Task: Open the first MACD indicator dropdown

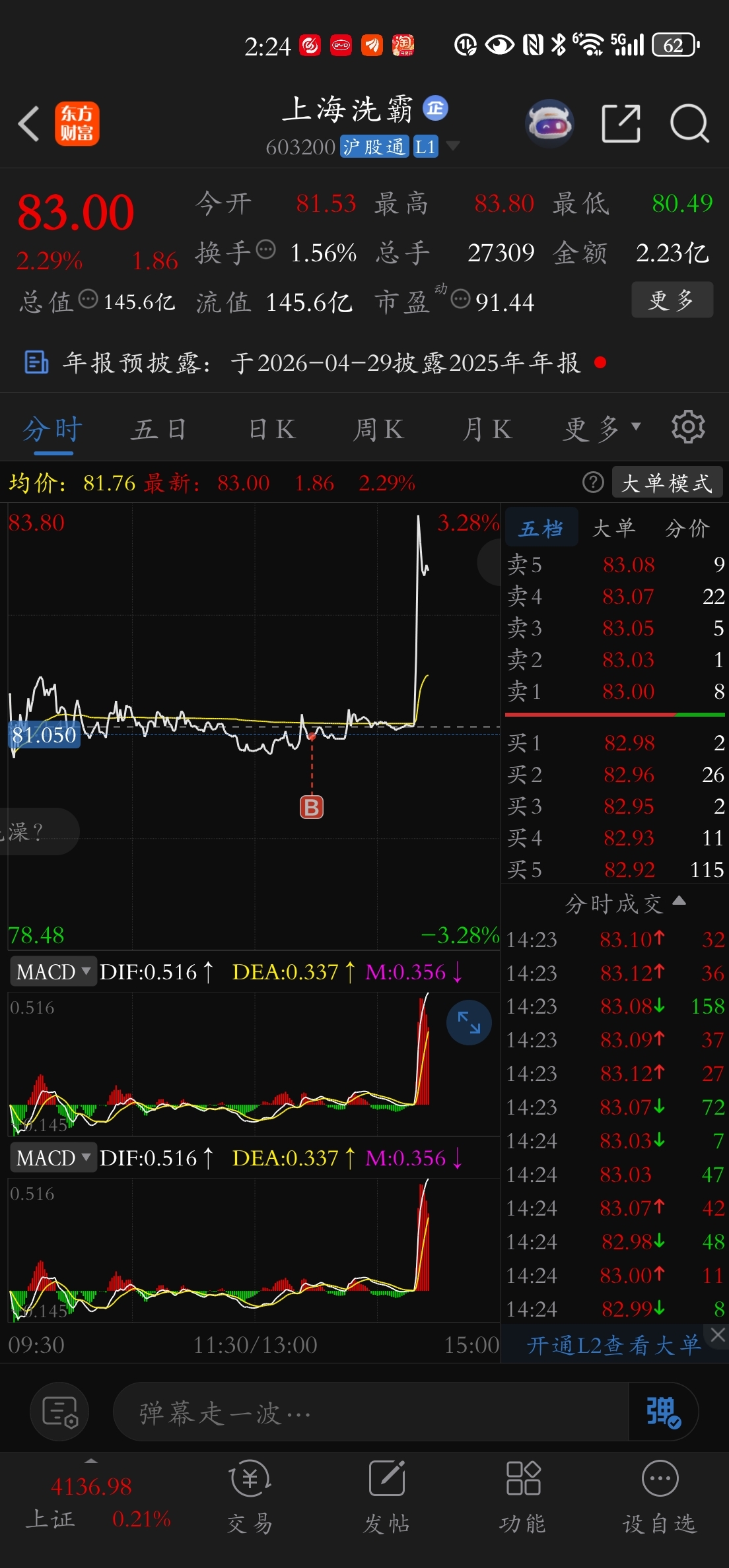Action: [x=53, y=971]
